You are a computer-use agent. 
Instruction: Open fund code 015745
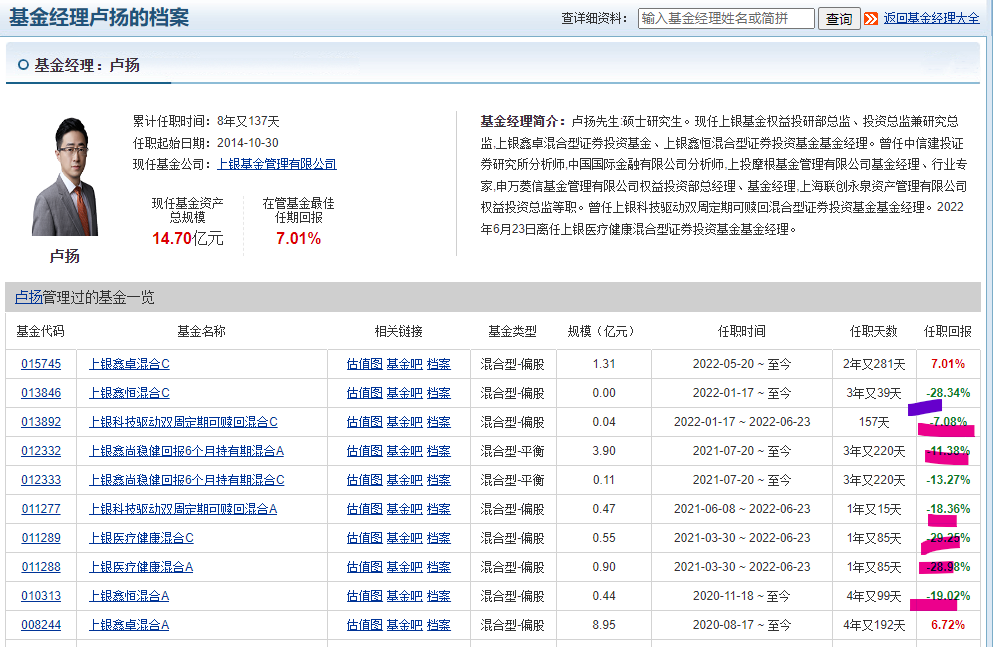(41, 364)
